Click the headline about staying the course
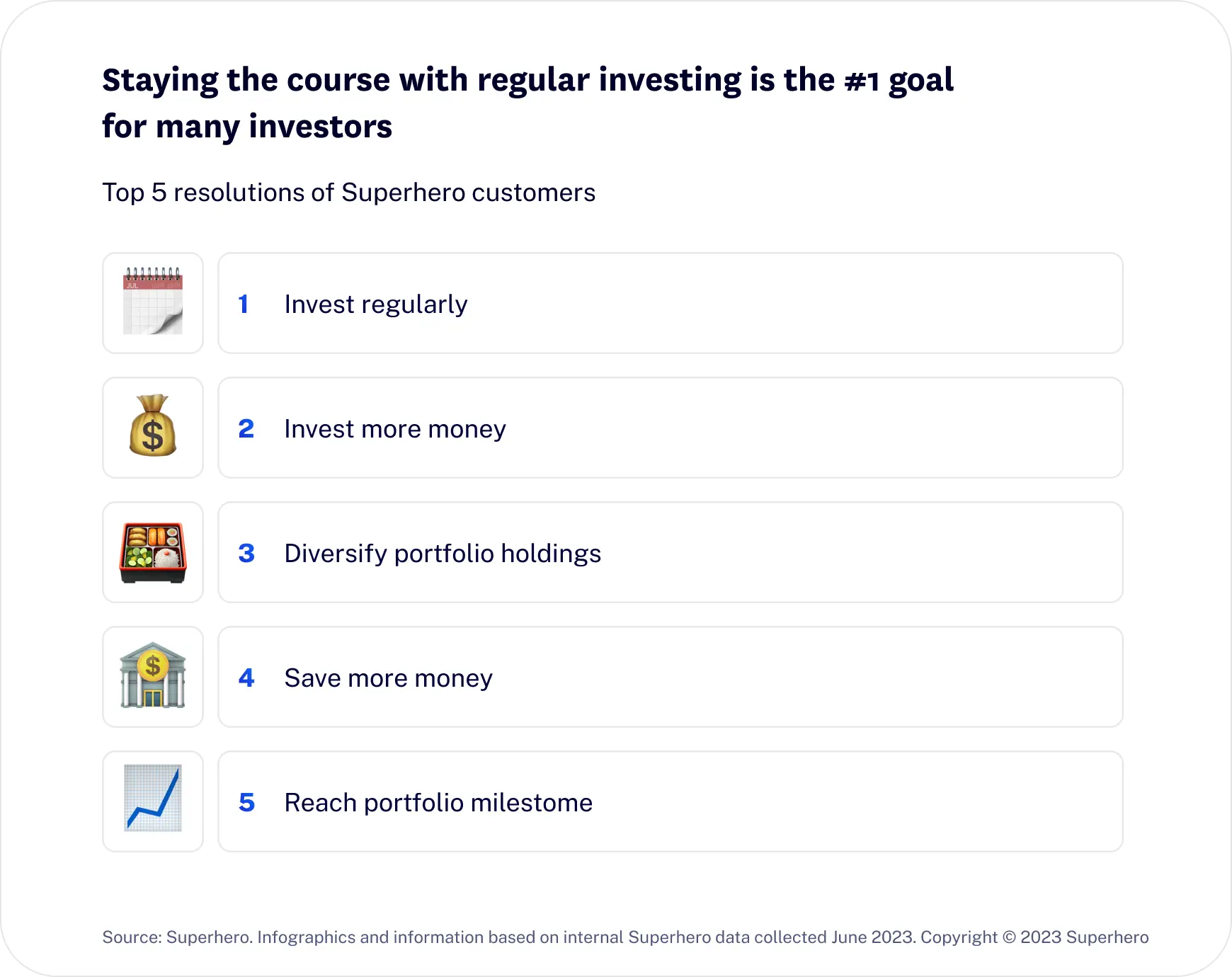Viewport: 1232px width, 977px height. 528,103
